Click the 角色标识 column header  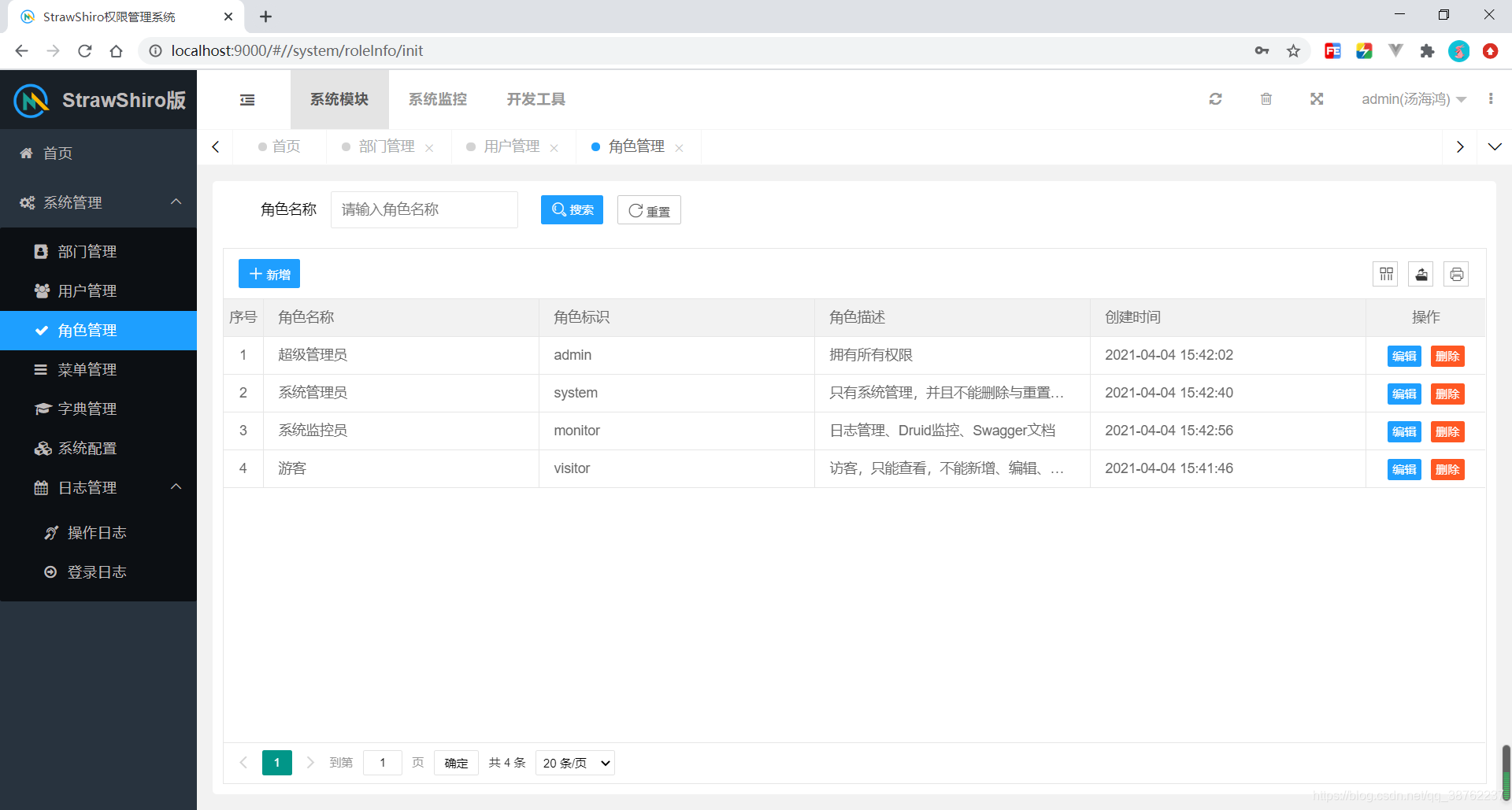click(x=676, y=317)
